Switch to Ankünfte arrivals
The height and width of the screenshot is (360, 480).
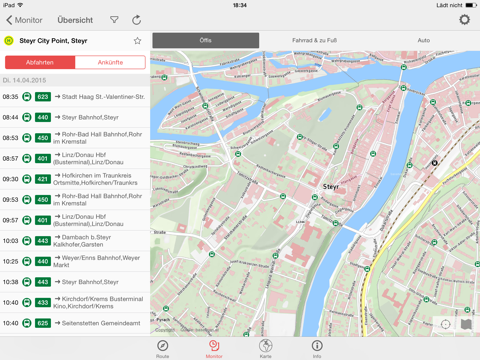click(110, 62)
